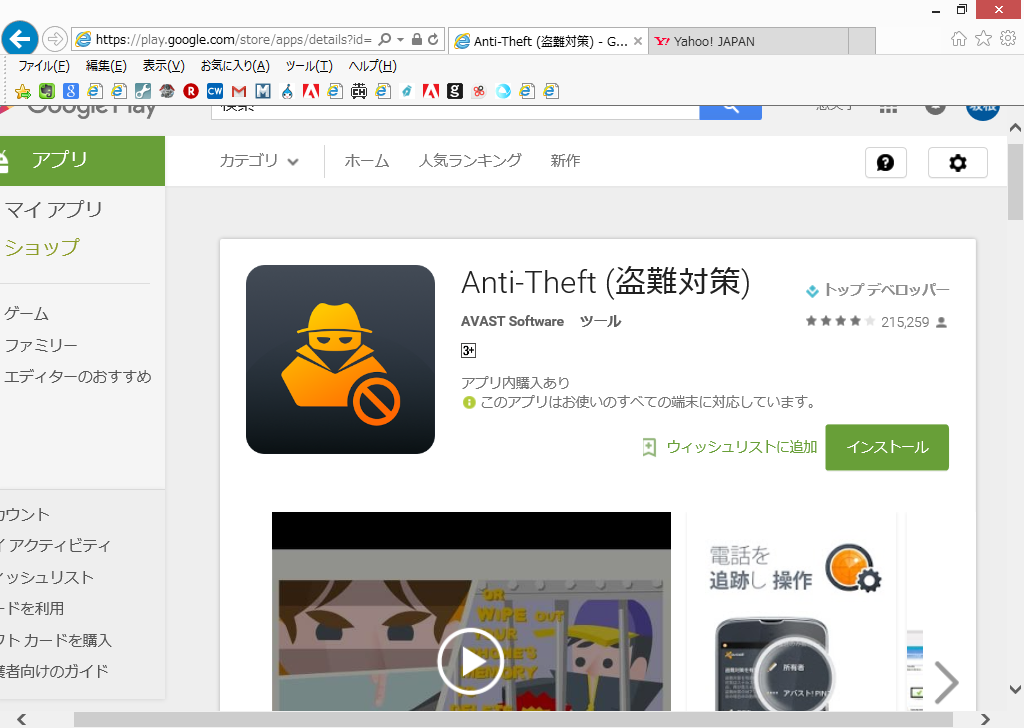Open the blue water-drop character favorite
The image size is (1024, 728).
pyautogui.click(x=287, y=91)
